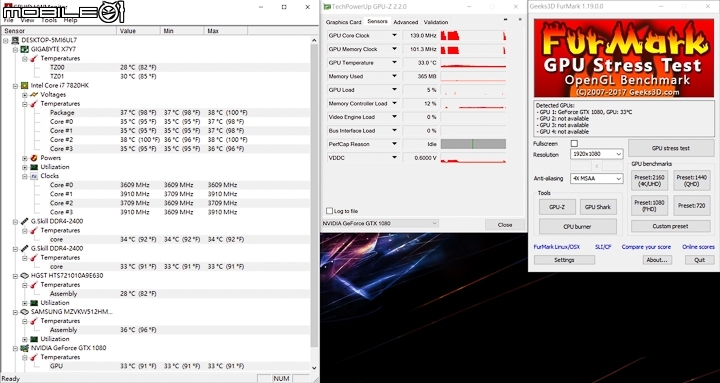
Task: Open the GPU Temperature sensor dropdown
Action: point(394,62)
